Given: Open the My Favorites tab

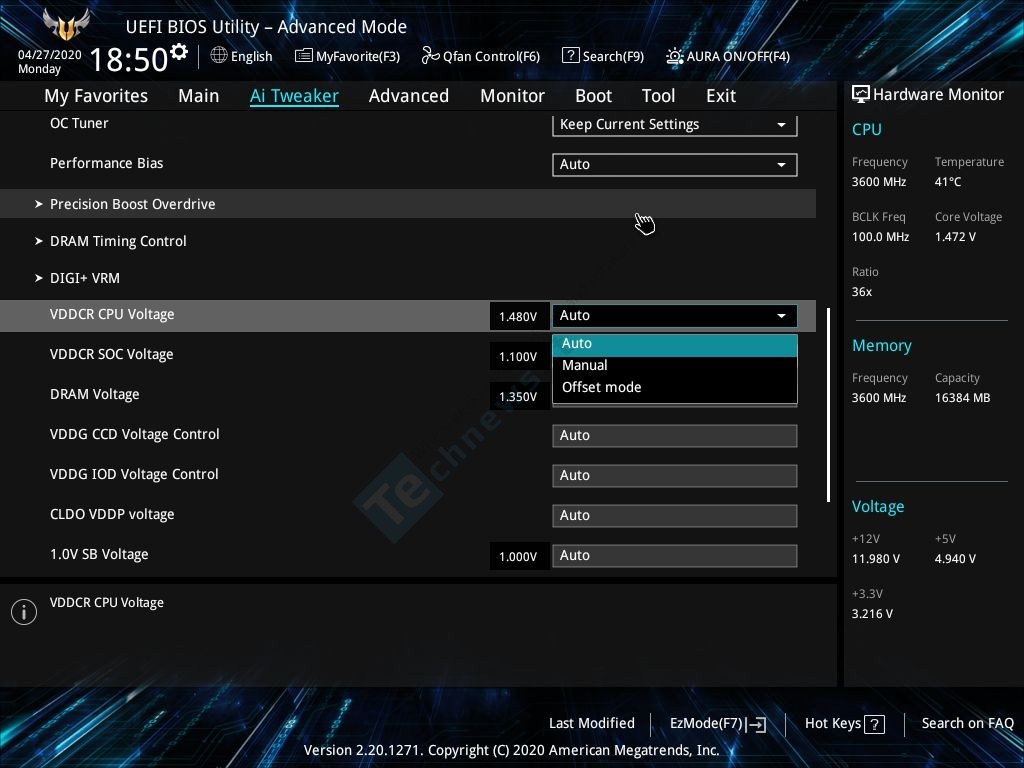Looking at the screenshot, I should [x=96, y=96].
